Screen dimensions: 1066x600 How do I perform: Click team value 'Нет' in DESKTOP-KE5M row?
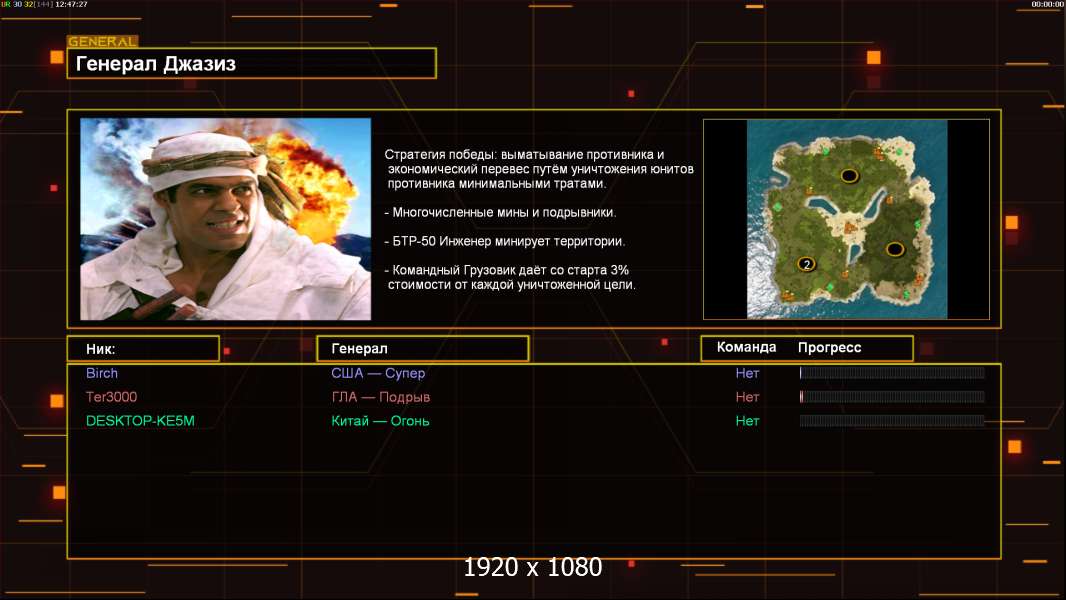[x=747, y=421]
